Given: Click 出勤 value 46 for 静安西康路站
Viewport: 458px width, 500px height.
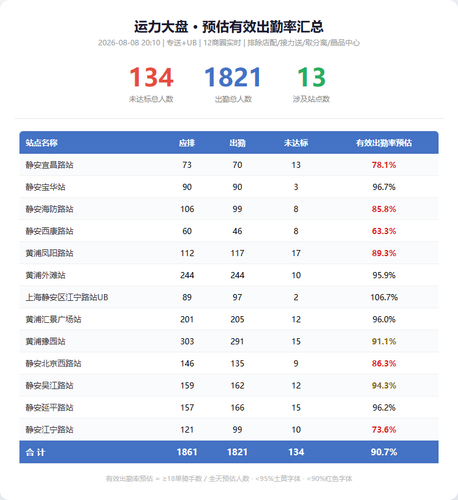Looking at the screenshot, I should point(237,231).
